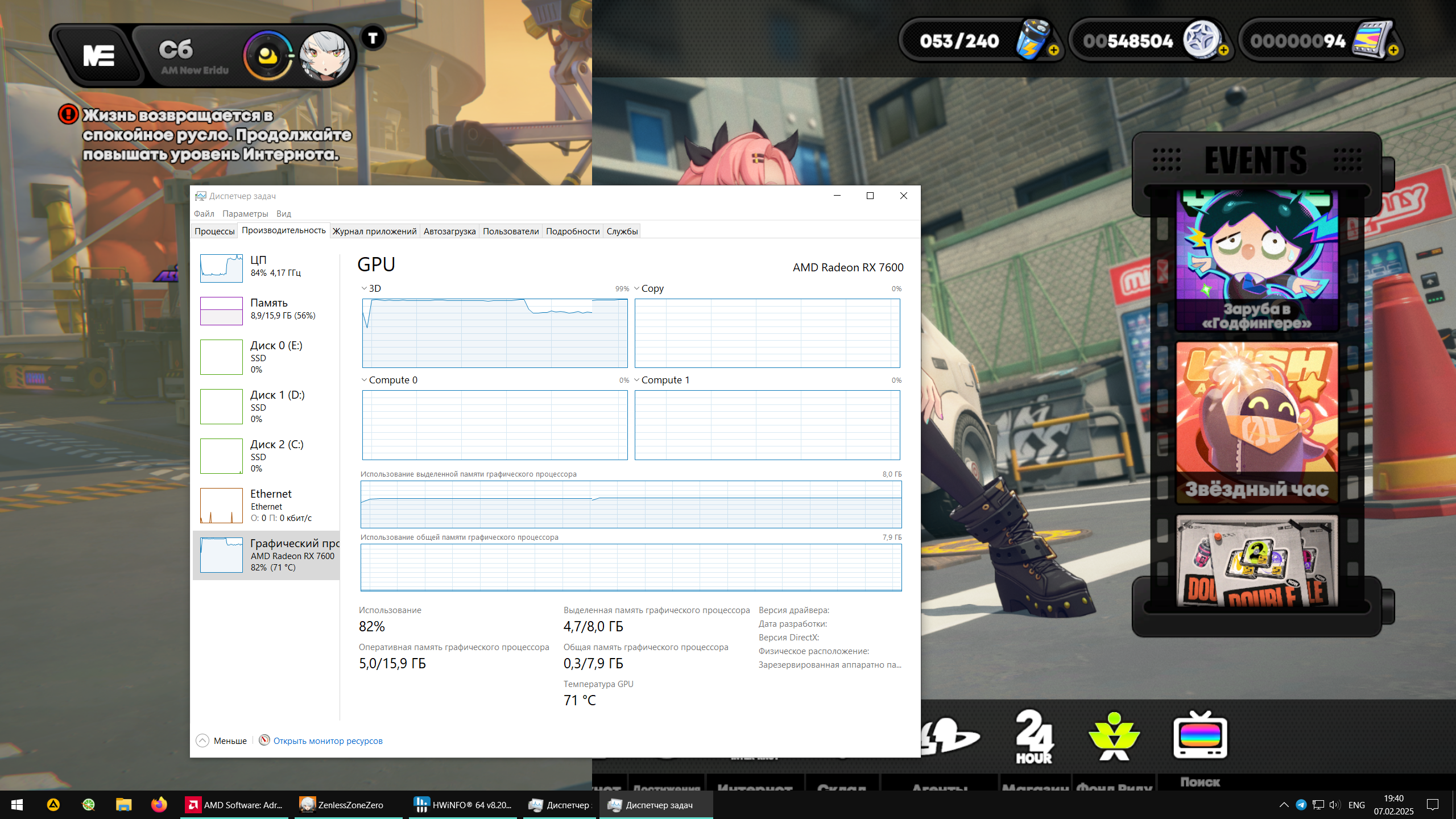Click the orbit planet icon in game menu
1456x819 pixels.
point(951,736)
